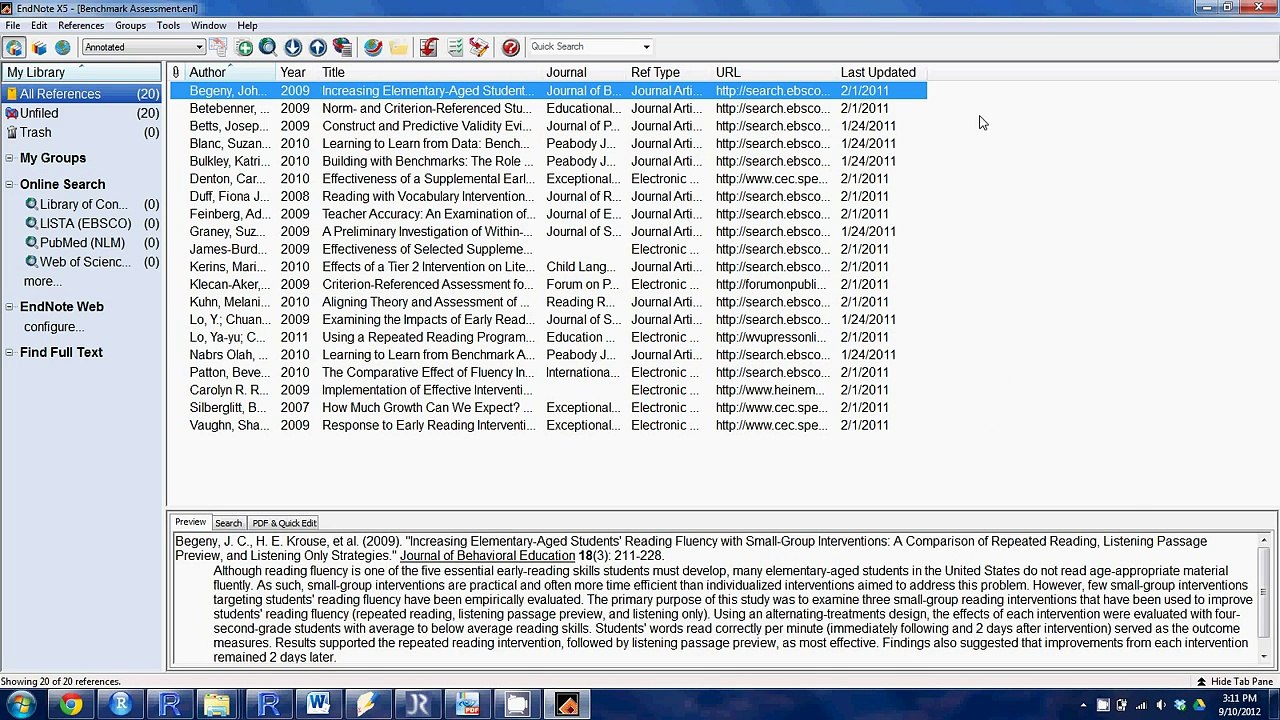Screen dimensions: 1280x720
Task: Click Hide Tab Pane button
Action: pyautogui.click(x=1234, y=682)
